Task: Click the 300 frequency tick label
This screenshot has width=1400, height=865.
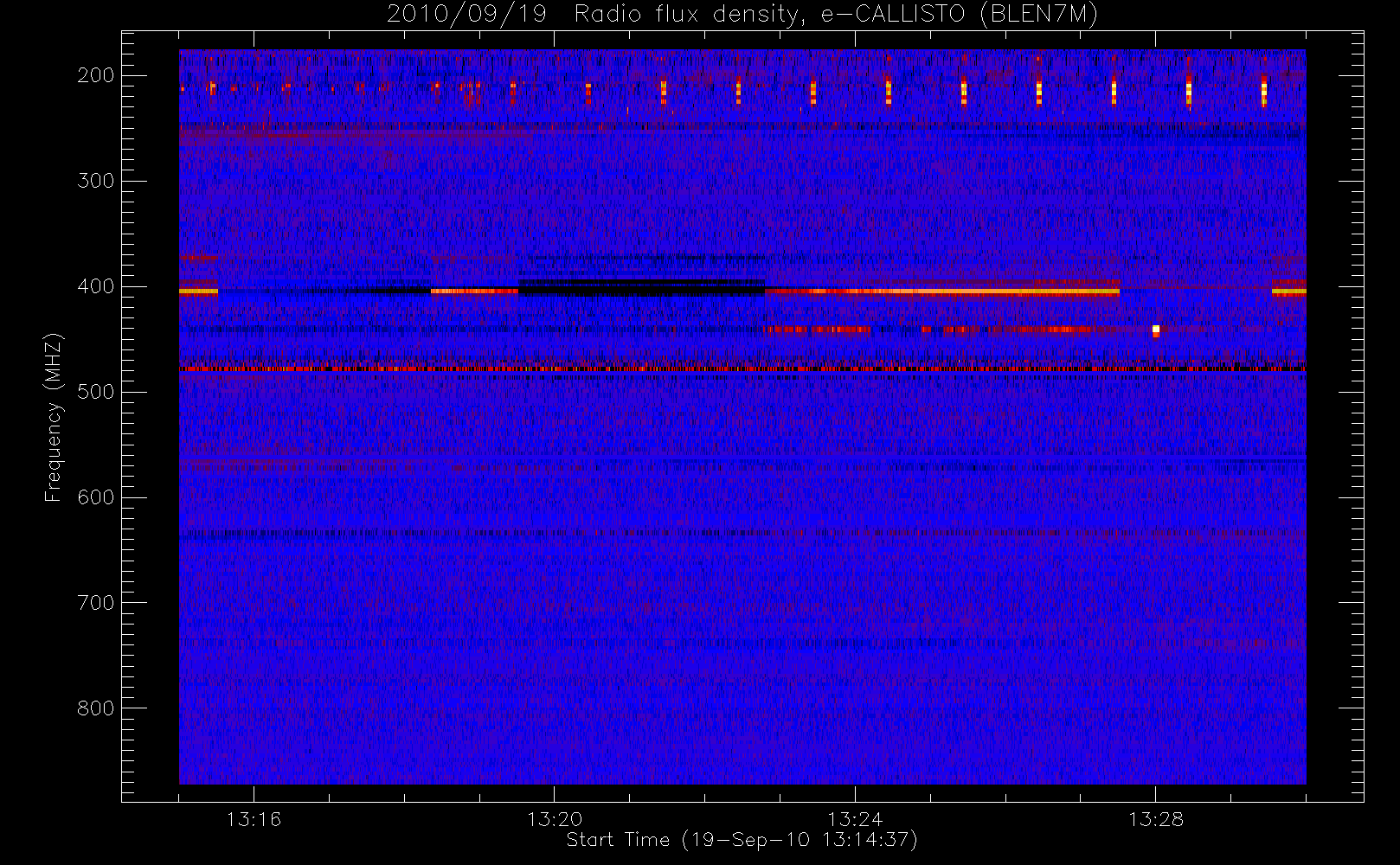Action: point(95,181)
